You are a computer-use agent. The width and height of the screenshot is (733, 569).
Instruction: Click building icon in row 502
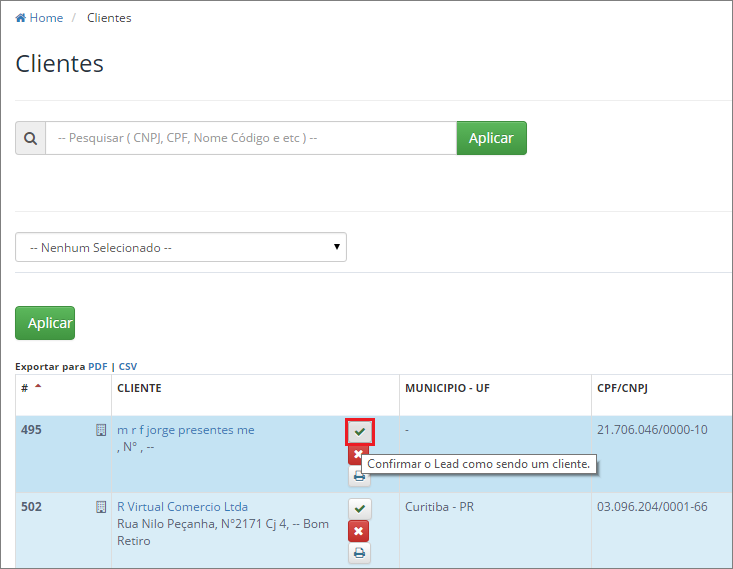tap(101, 507)
